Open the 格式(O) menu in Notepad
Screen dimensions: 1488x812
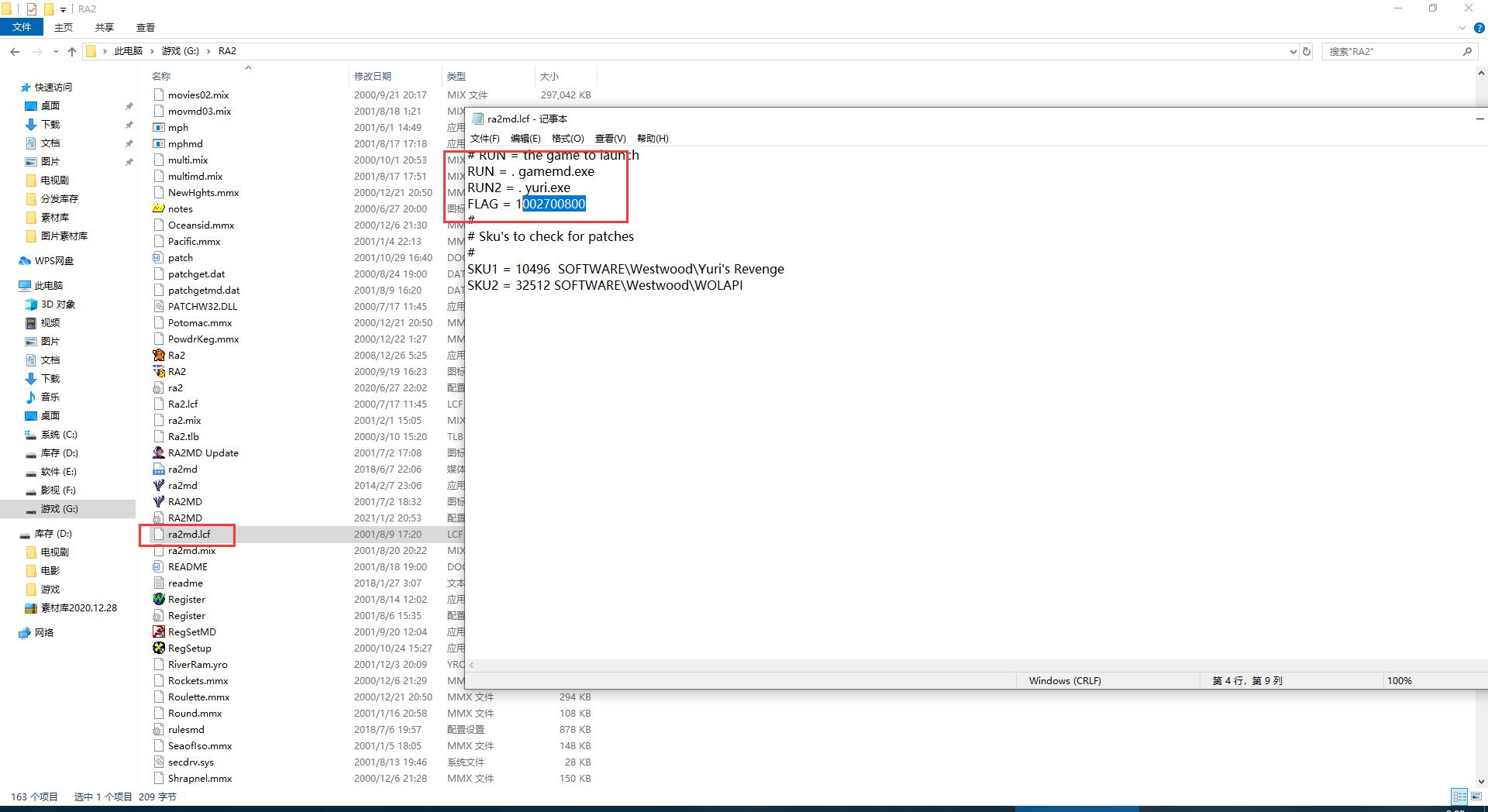tap(568, 139)
